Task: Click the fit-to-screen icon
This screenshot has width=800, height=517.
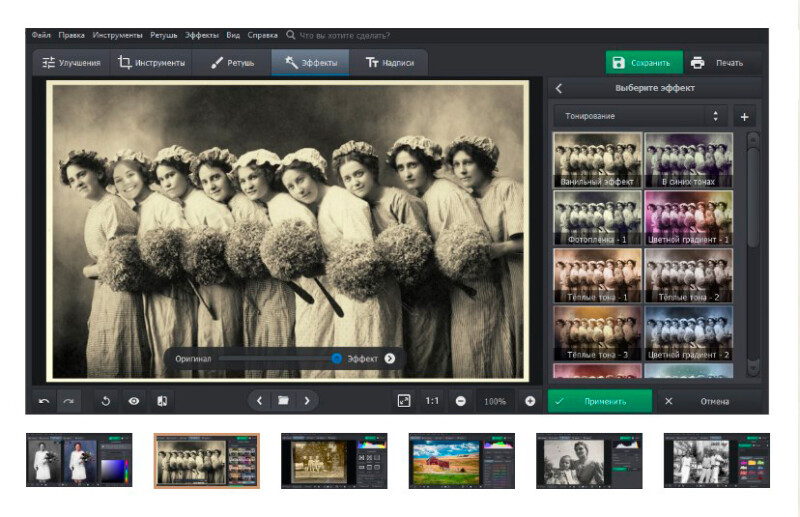Action: click(x=404, y=401)
